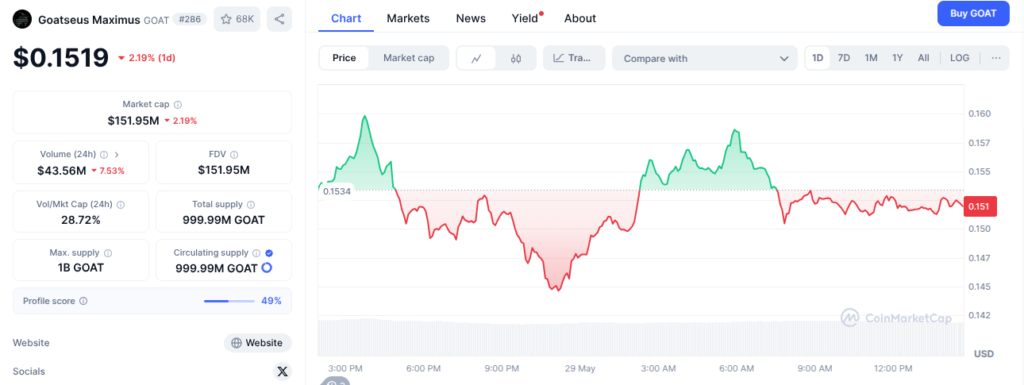Image resolution: width=1024 pixels, height=385 pixels.
Task: Click the share icon beside the watchlist
Action: pos(280,19)
